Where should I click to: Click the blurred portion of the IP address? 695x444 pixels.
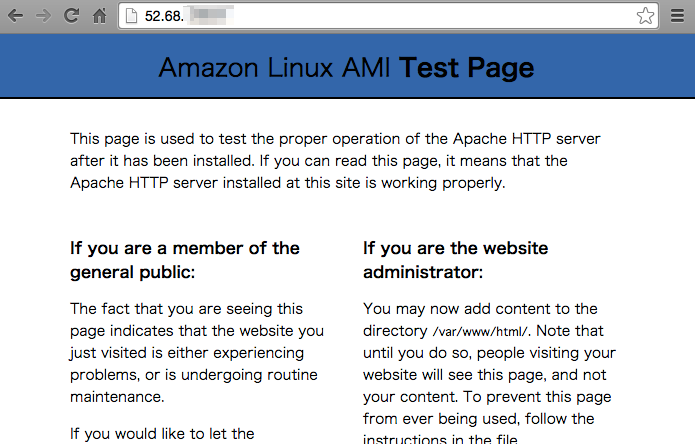pyautogui.click(x=209, y=16)
